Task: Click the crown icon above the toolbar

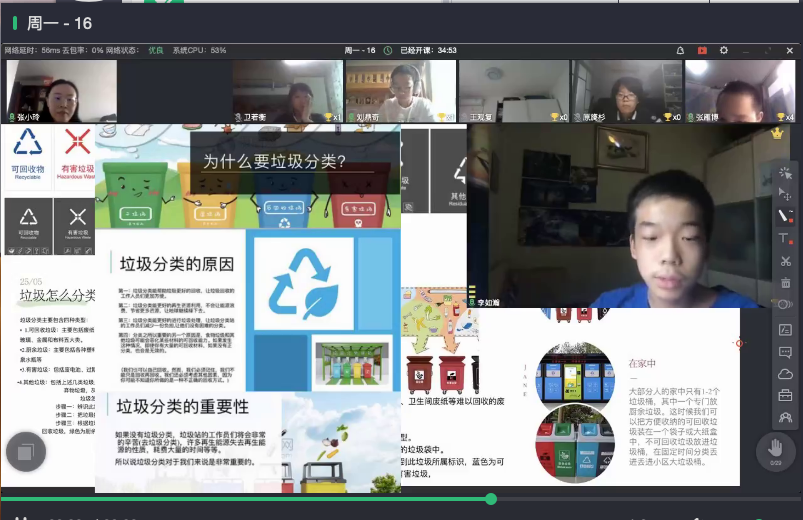Action: [x=776, y=132]
